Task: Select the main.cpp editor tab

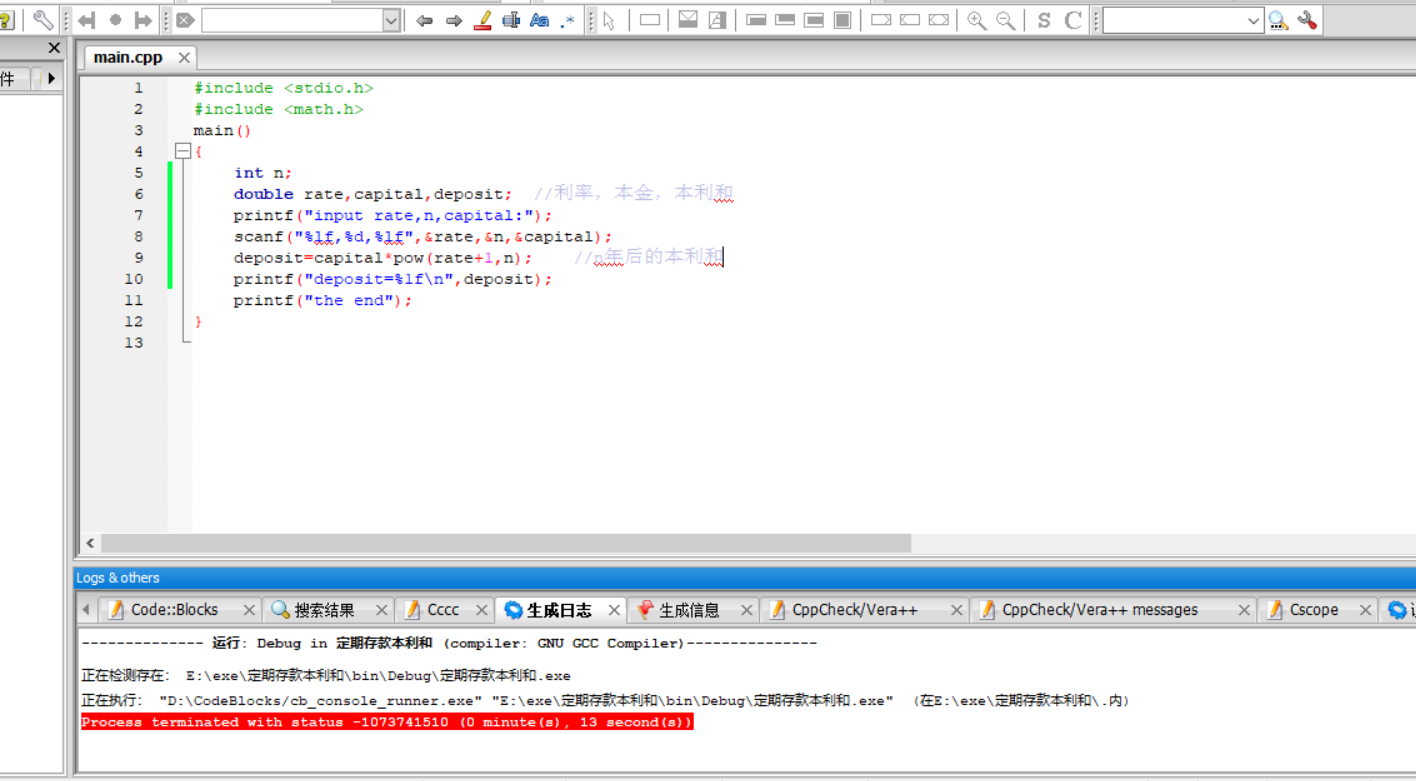Action: coord(128,58)
